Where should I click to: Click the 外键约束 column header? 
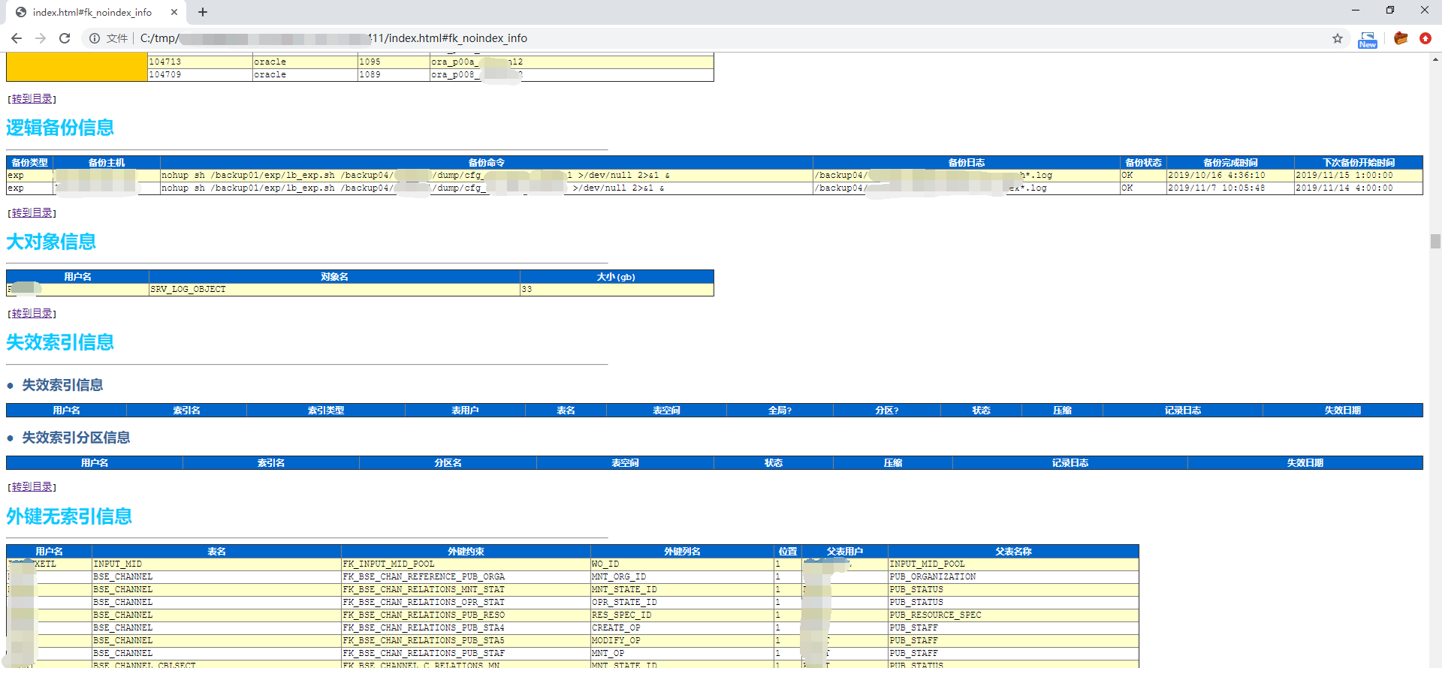[x=465, y=552]
